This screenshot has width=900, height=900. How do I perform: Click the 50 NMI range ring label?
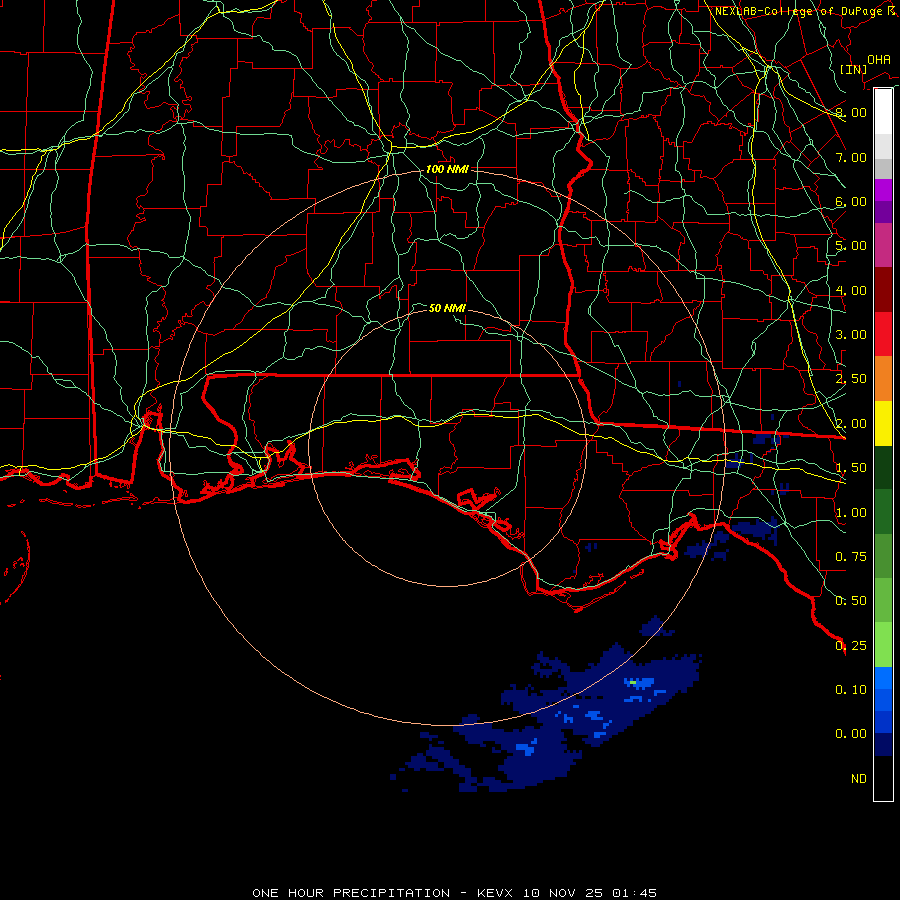click(x=447, y=308)
